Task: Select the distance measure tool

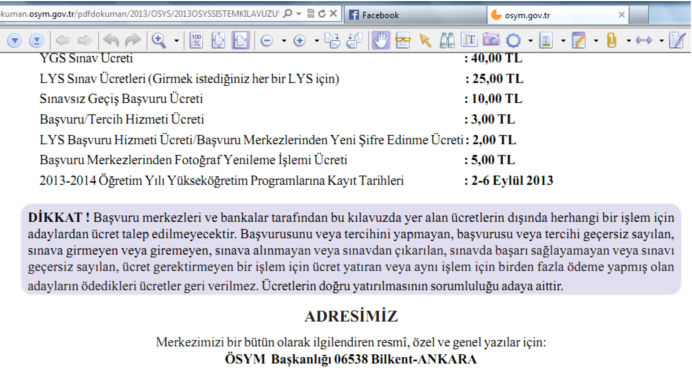Action: click(644, 41)
